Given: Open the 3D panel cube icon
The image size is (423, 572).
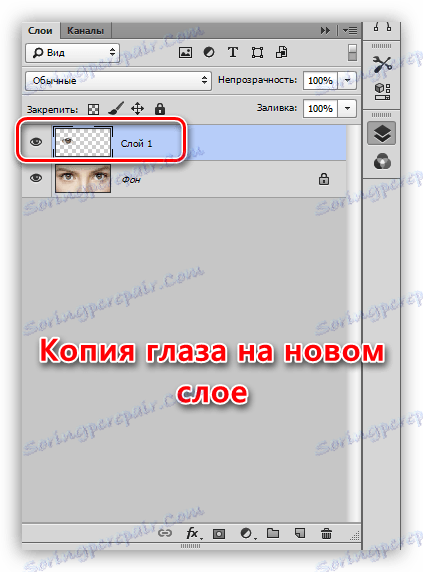Looking at the screenshot, I should pyautogui.click(x=382, y=92).
